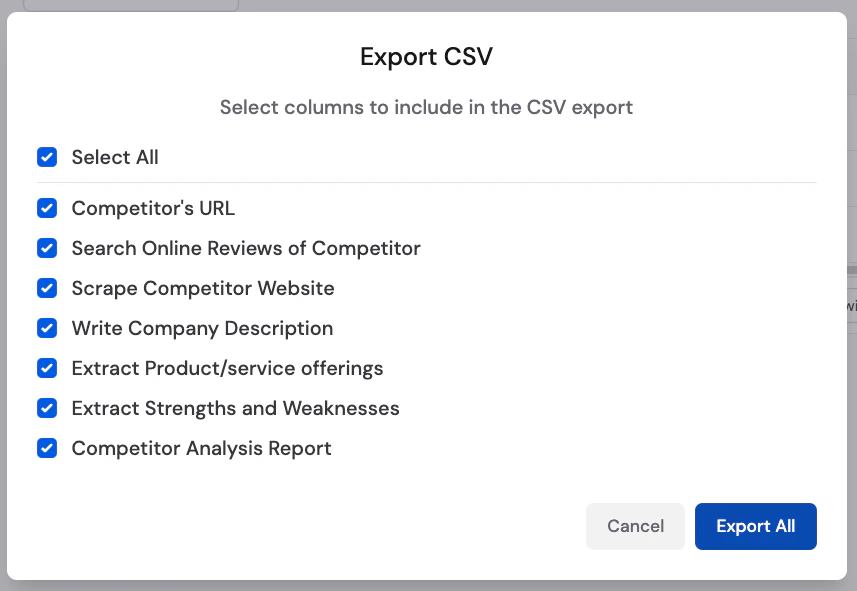Toggle Write Company Description checkbox
This screenshot has width=857, height=591.
click(47, 328)
